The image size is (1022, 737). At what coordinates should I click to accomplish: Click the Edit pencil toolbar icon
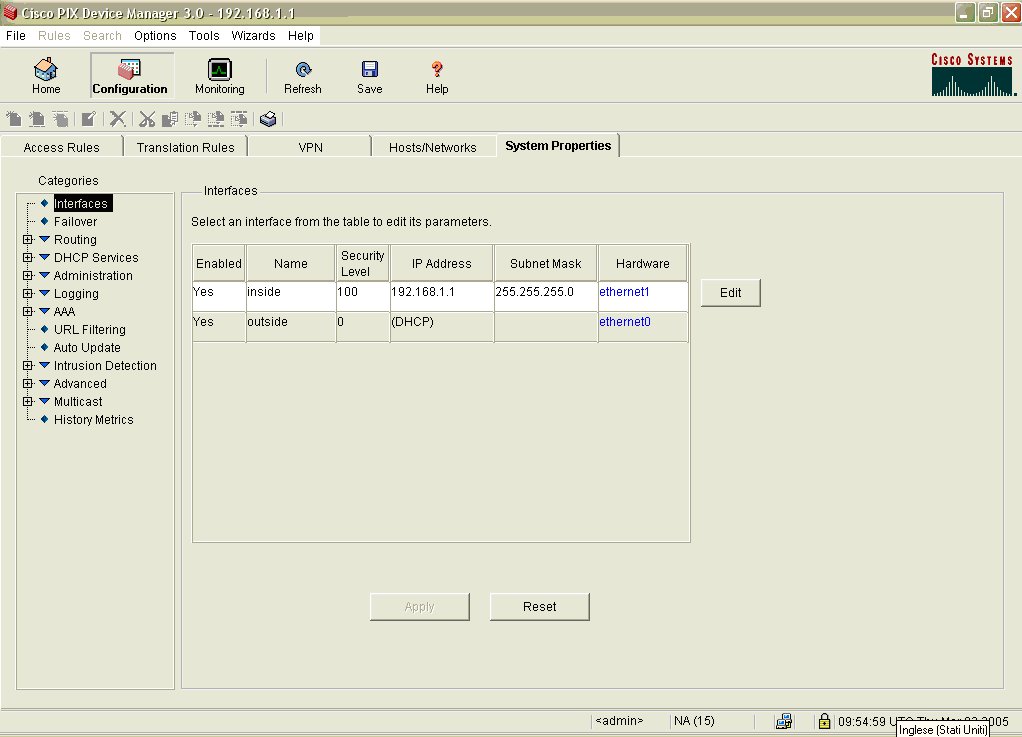click(89, 119)
